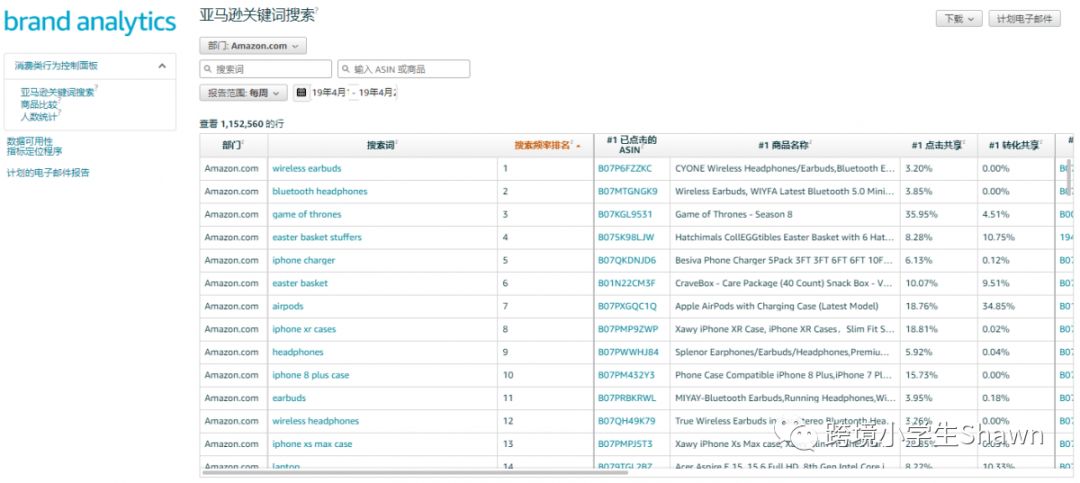Open ASIN B07PM432Y3
1080x483 pixels.
click(626, 376)
